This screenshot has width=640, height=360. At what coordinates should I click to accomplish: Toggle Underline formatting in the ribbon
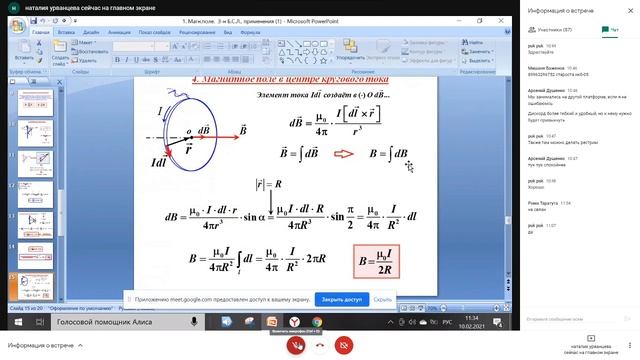pyautogui.click(x=136, y=60)
